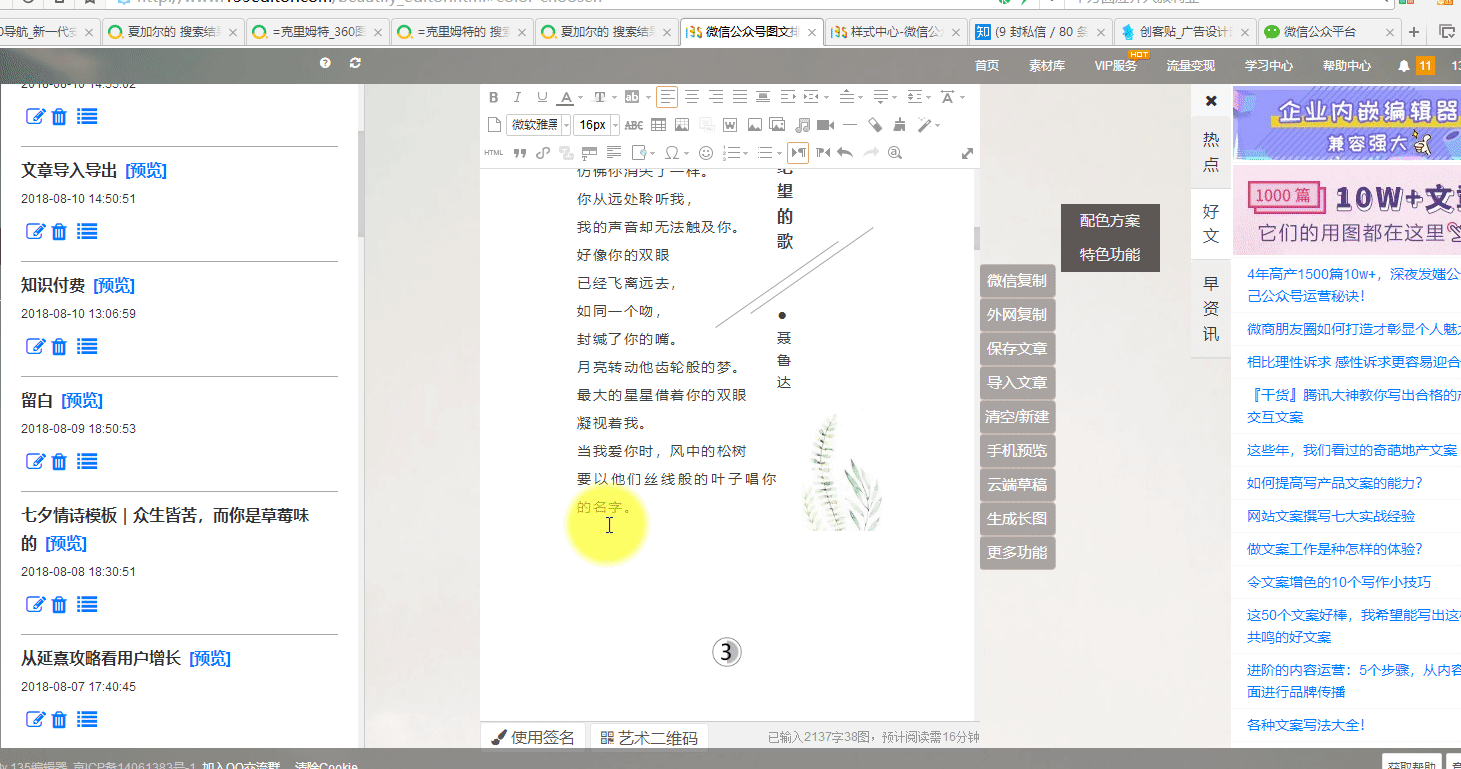Open the 知识付费 预览 link
This screenshot has height=769, width=1461.
coord(114,286)
